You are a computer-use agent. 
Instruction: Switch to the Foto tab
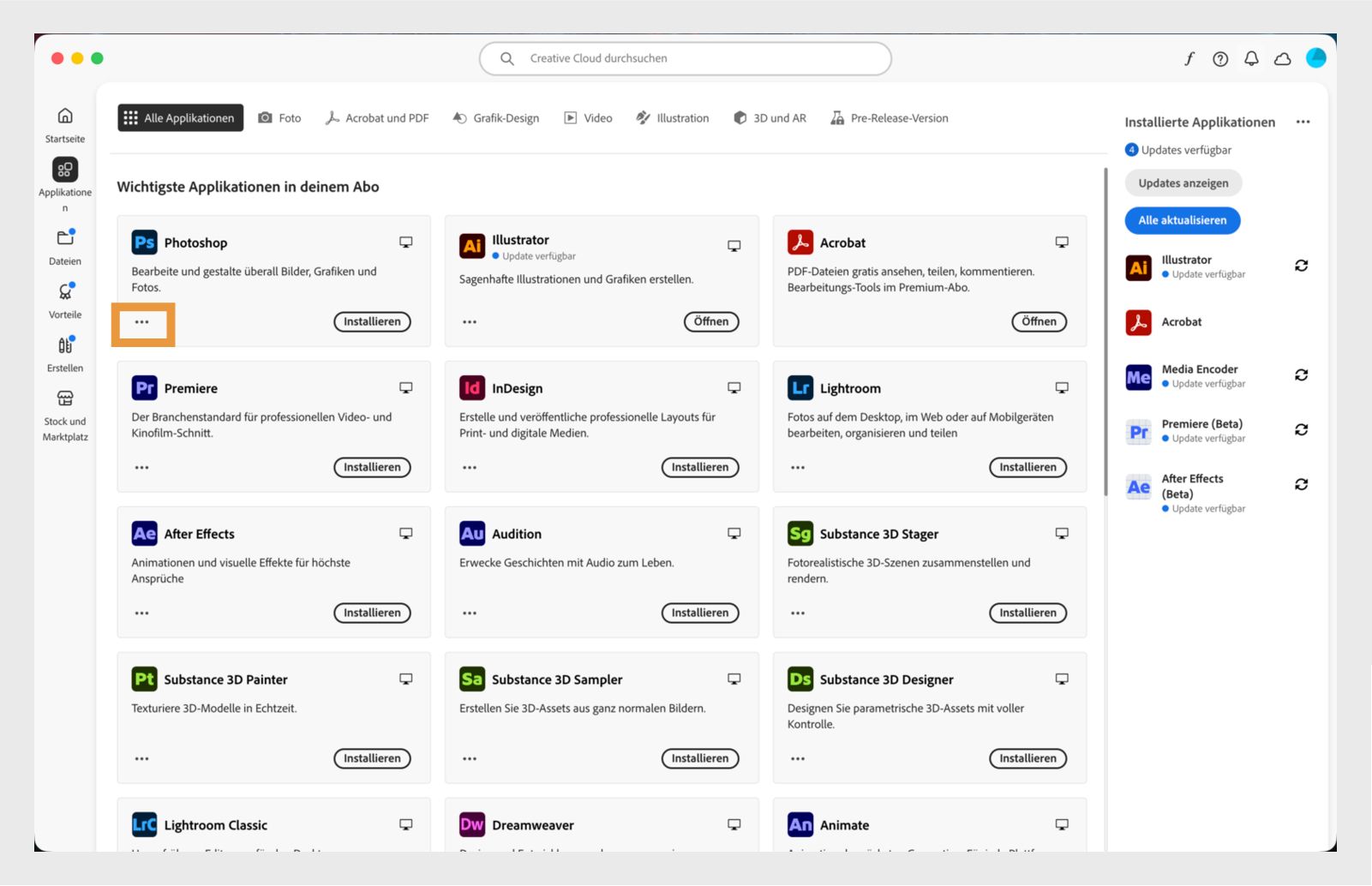(x=279, y=118)
